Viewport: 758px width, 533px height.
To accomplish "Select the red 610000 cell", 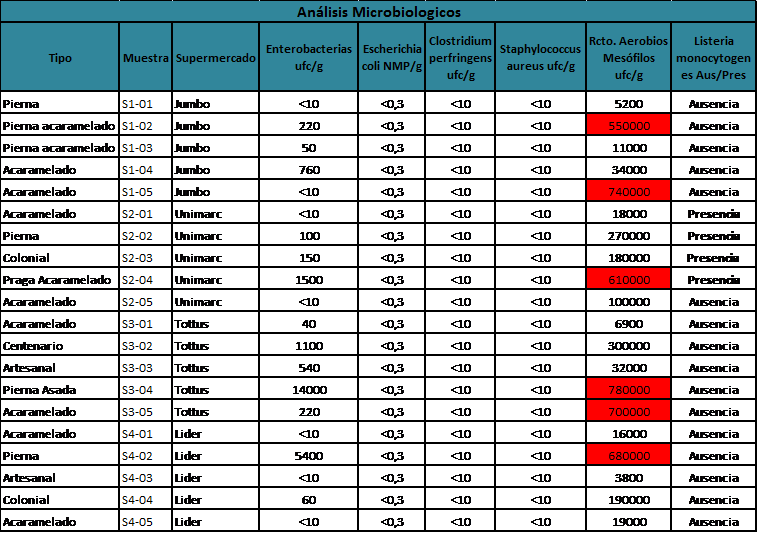I will [x=628, y=279].
